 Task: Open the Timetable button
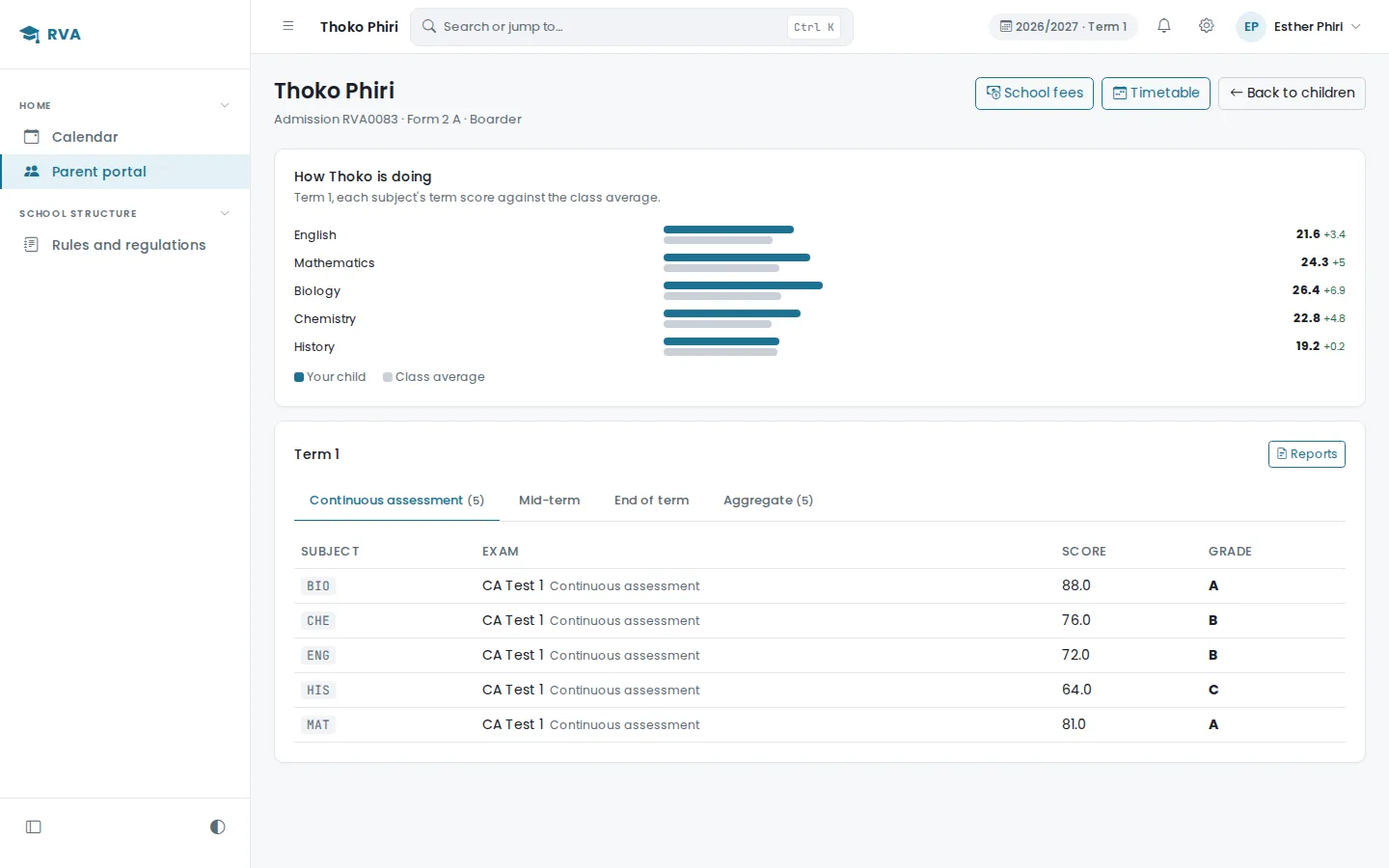coord(1156,94)
